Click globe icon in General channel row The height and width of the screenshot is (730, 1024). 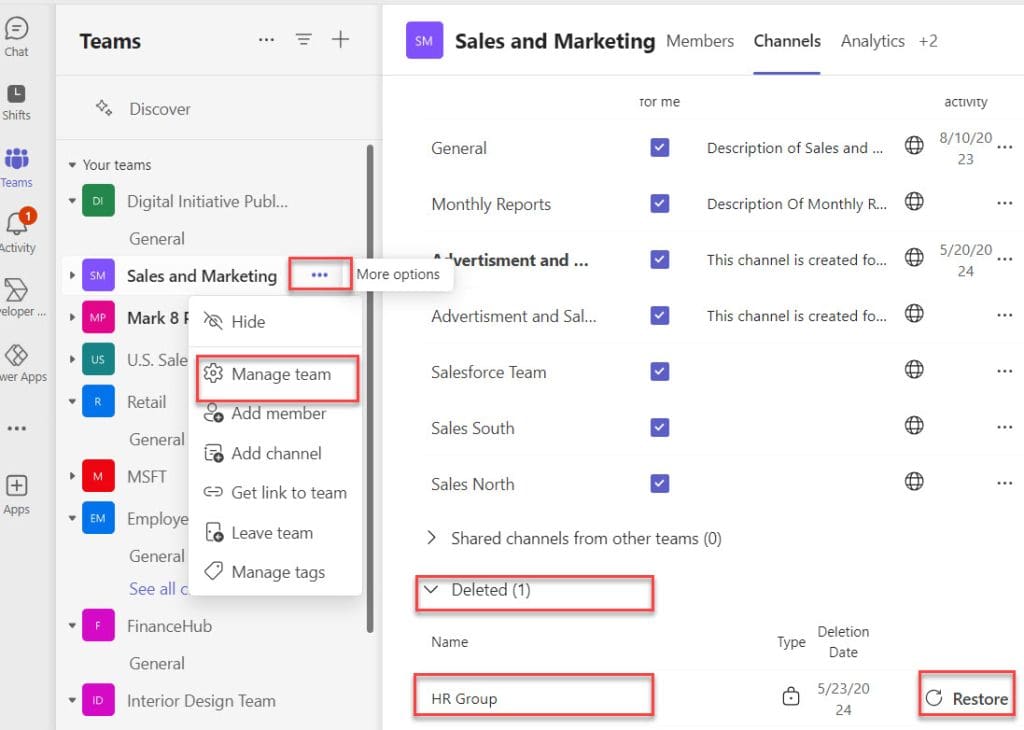click(914, 145)
